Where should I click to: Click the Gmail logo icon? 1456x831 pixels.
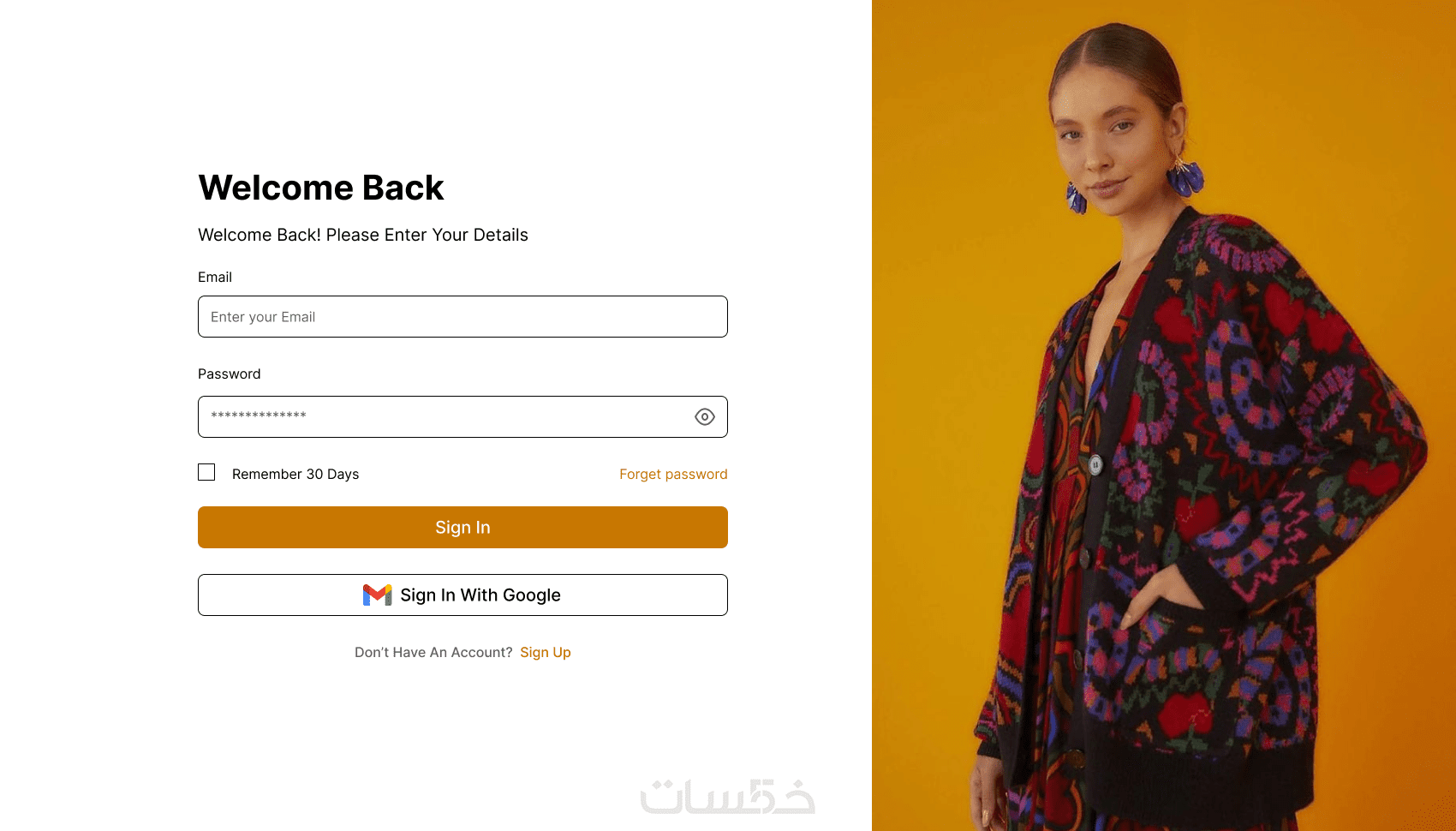(x=377, y=595)
